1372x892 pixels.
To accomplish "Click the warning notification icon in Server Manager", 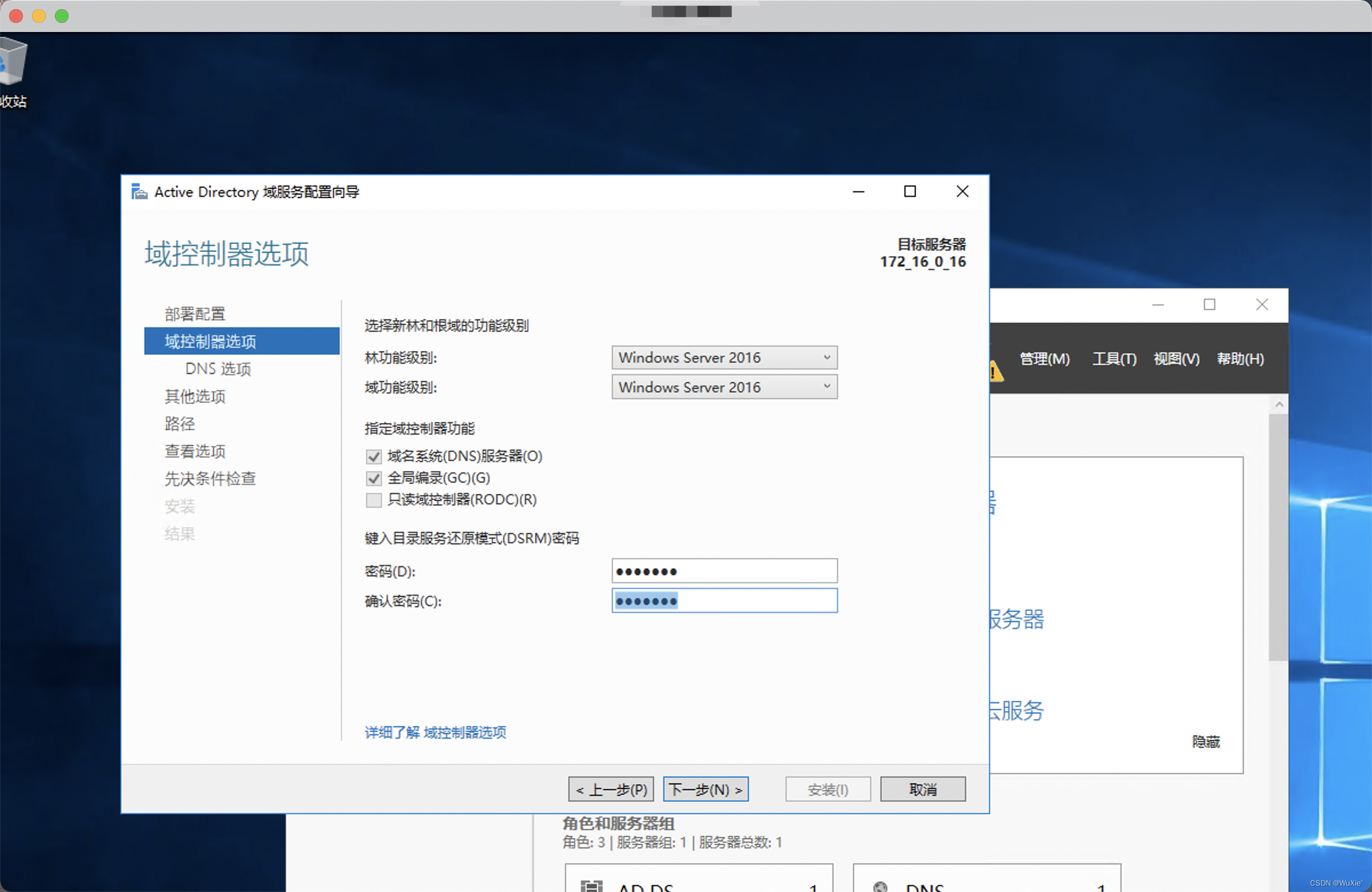I will [996, 371].
